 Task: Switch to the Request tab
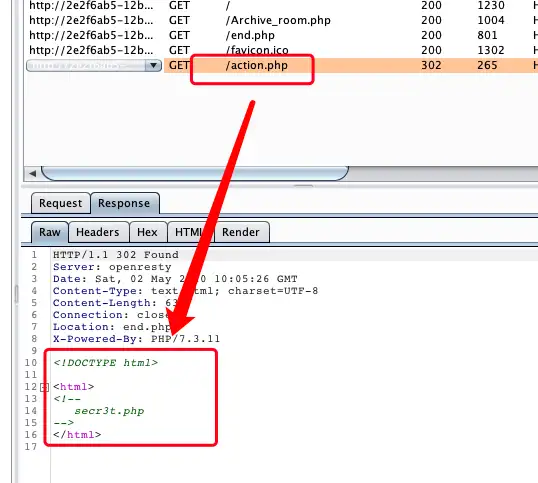pyautogui.click(x=61, y=203)
